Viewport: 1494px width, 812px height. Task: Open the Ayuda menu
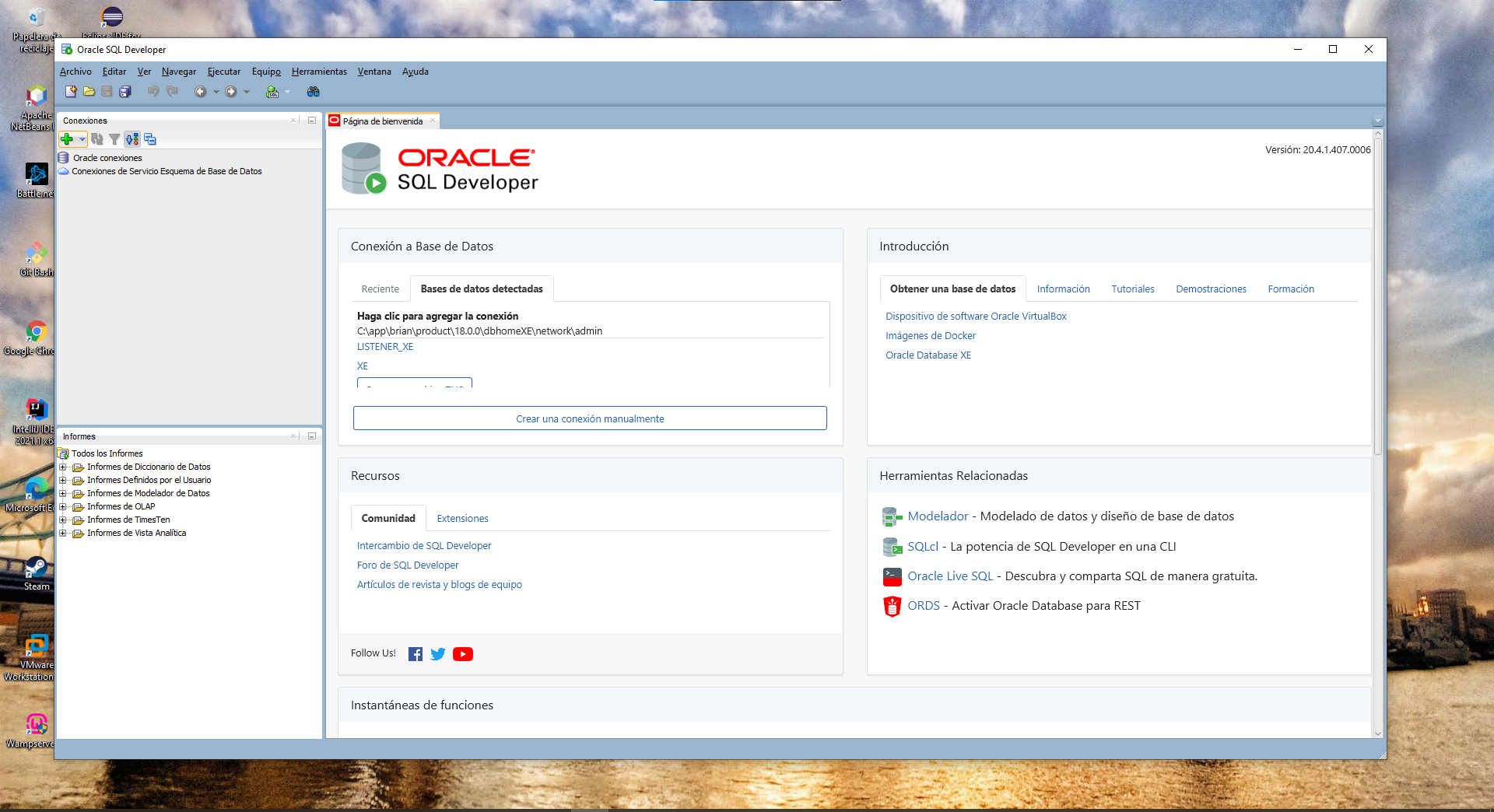(x=416, y=72)
